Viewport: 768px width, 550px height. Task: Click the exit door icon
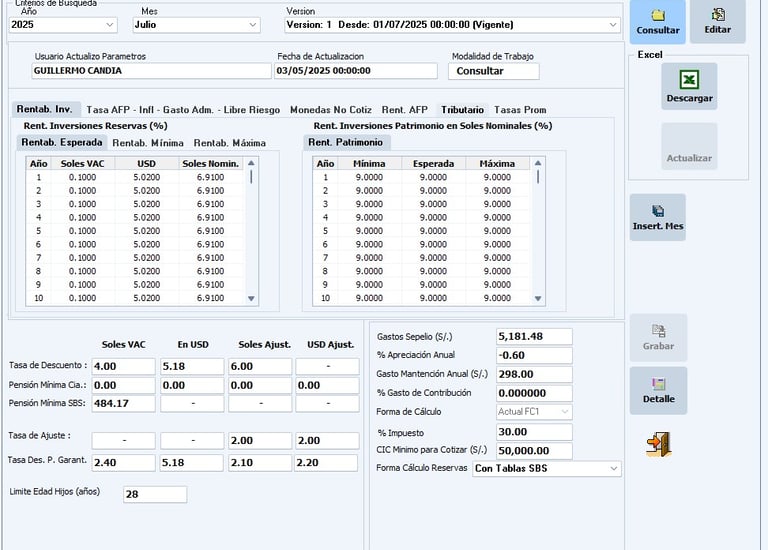point(659,444)
